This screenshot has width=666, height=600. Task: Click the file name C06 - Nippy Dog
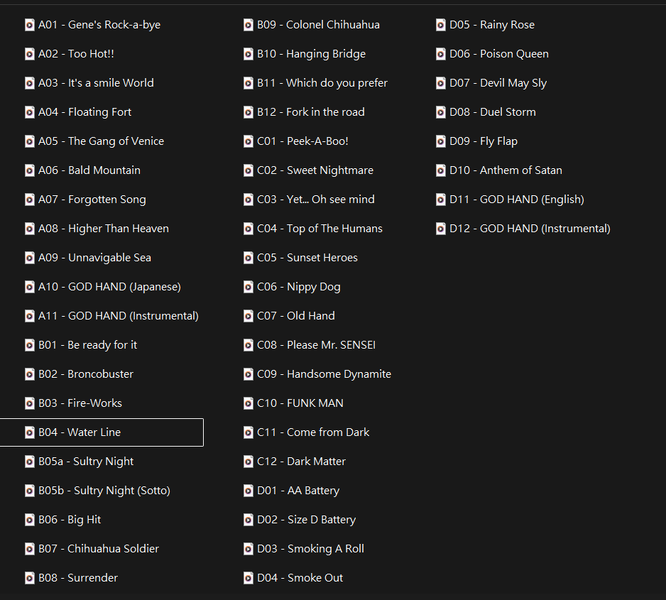299,287
